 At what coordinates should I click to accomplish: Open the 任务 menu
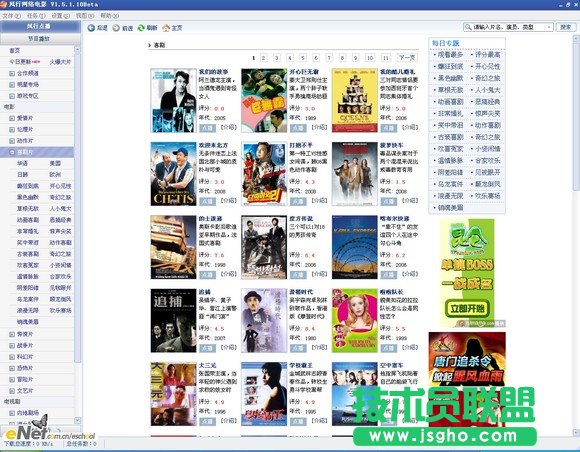coord(36,16)
